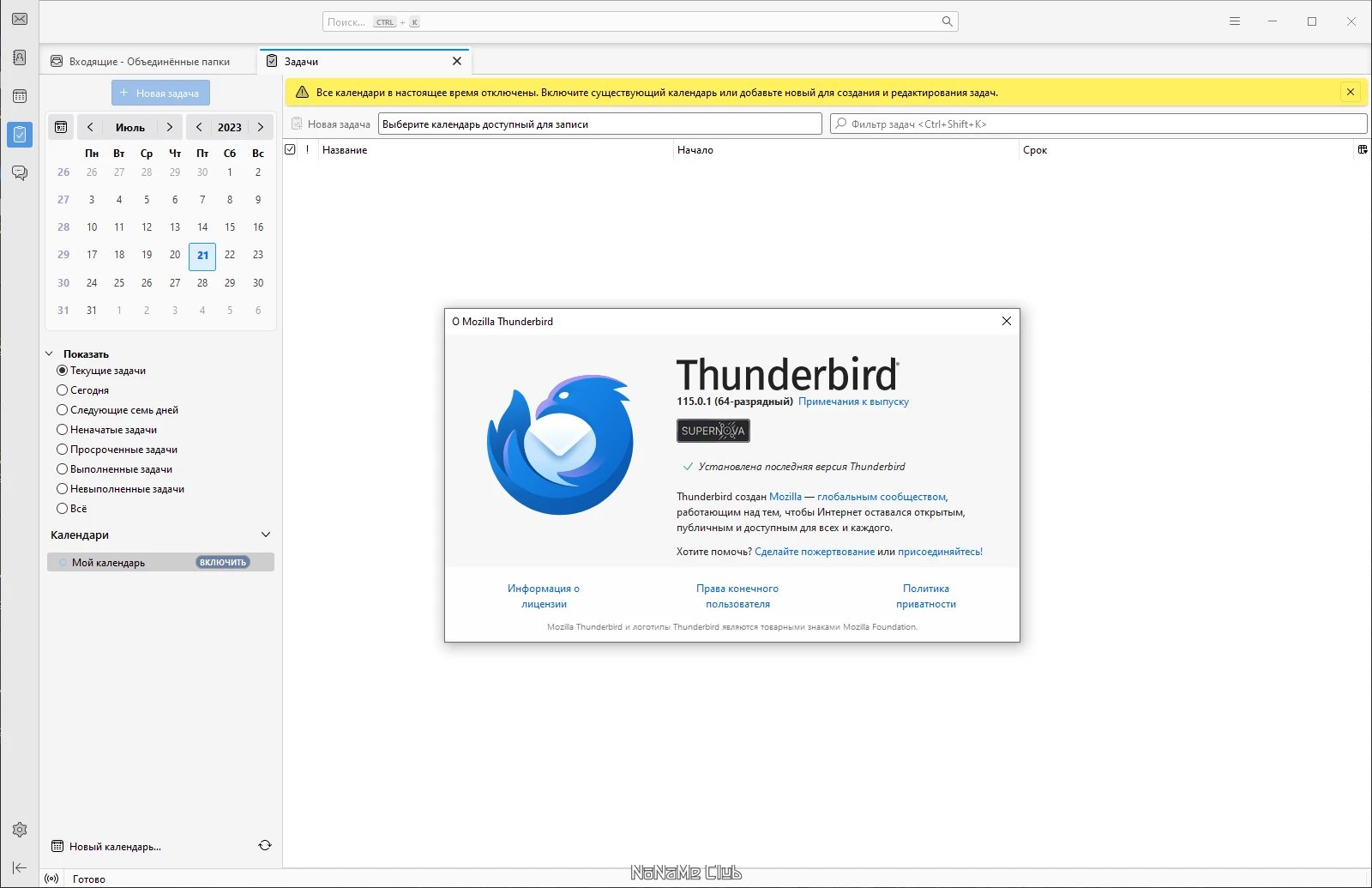Select Всё radio button
The height and width of the screenshot is (888, 1372).
click(x=62, y=509)
